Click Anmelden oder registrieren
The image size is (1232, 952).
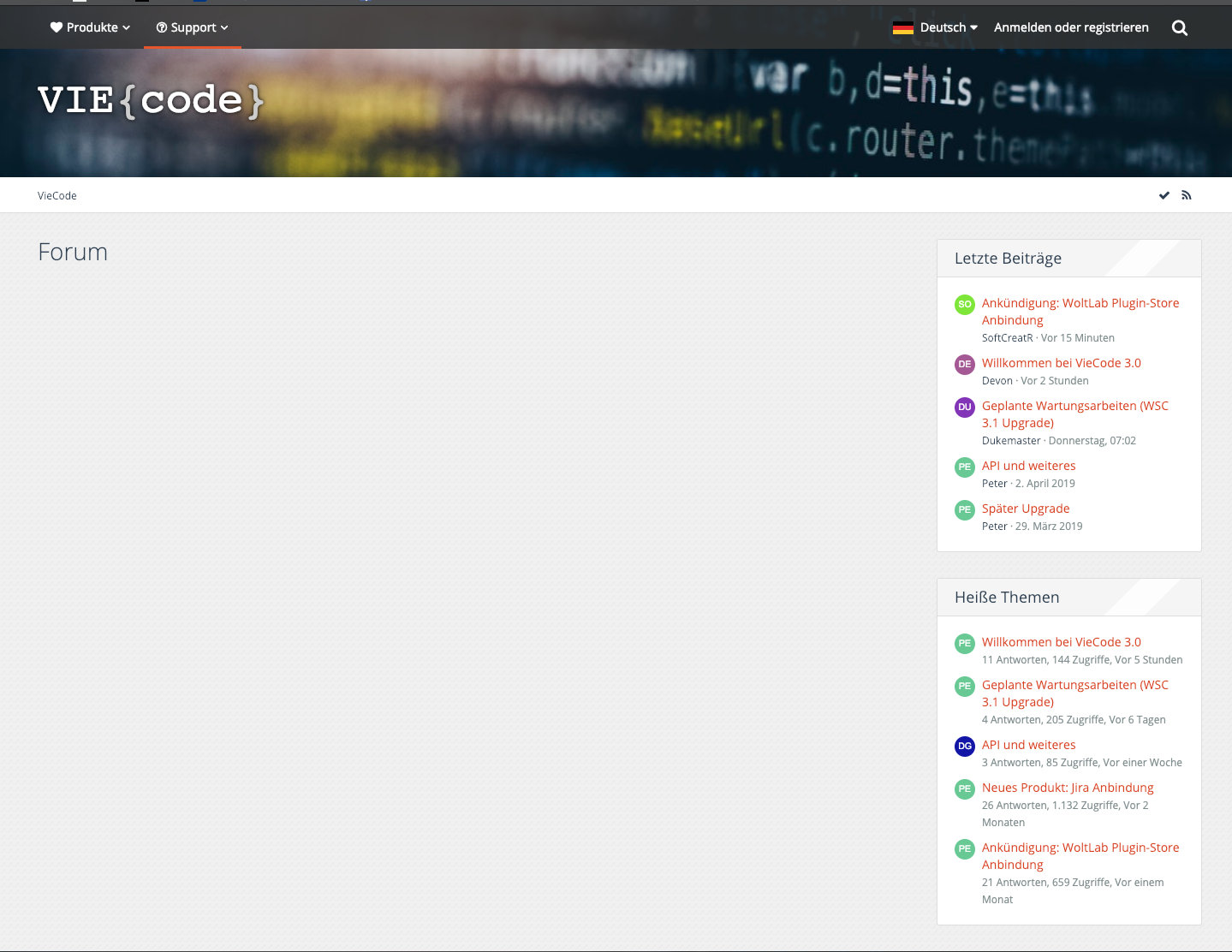pos(1070,27)
